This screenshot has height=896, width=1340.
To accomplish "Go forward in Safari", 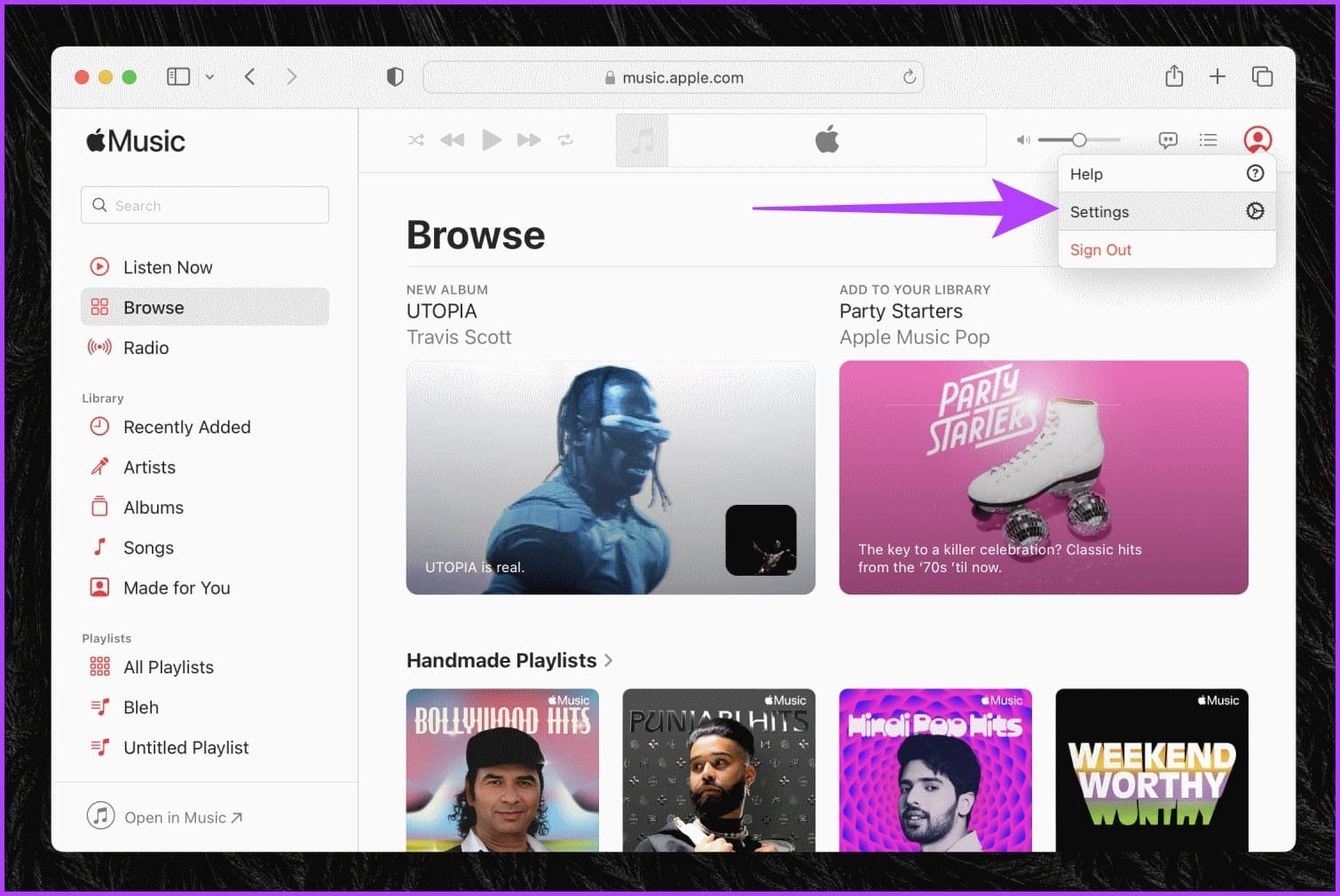I will pyautogui.click(x=291, y=76).
